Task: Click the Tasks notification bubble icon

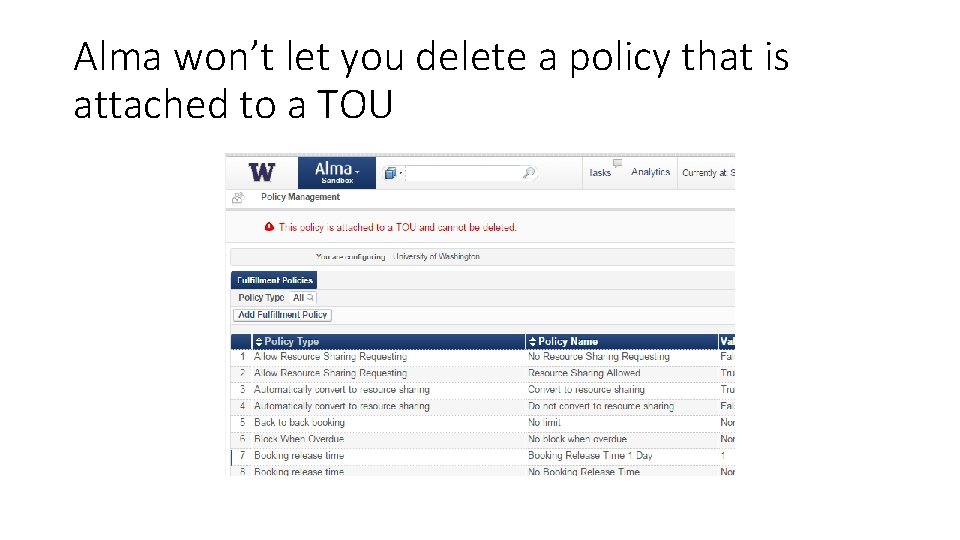Action: click(x=617, y=162)
